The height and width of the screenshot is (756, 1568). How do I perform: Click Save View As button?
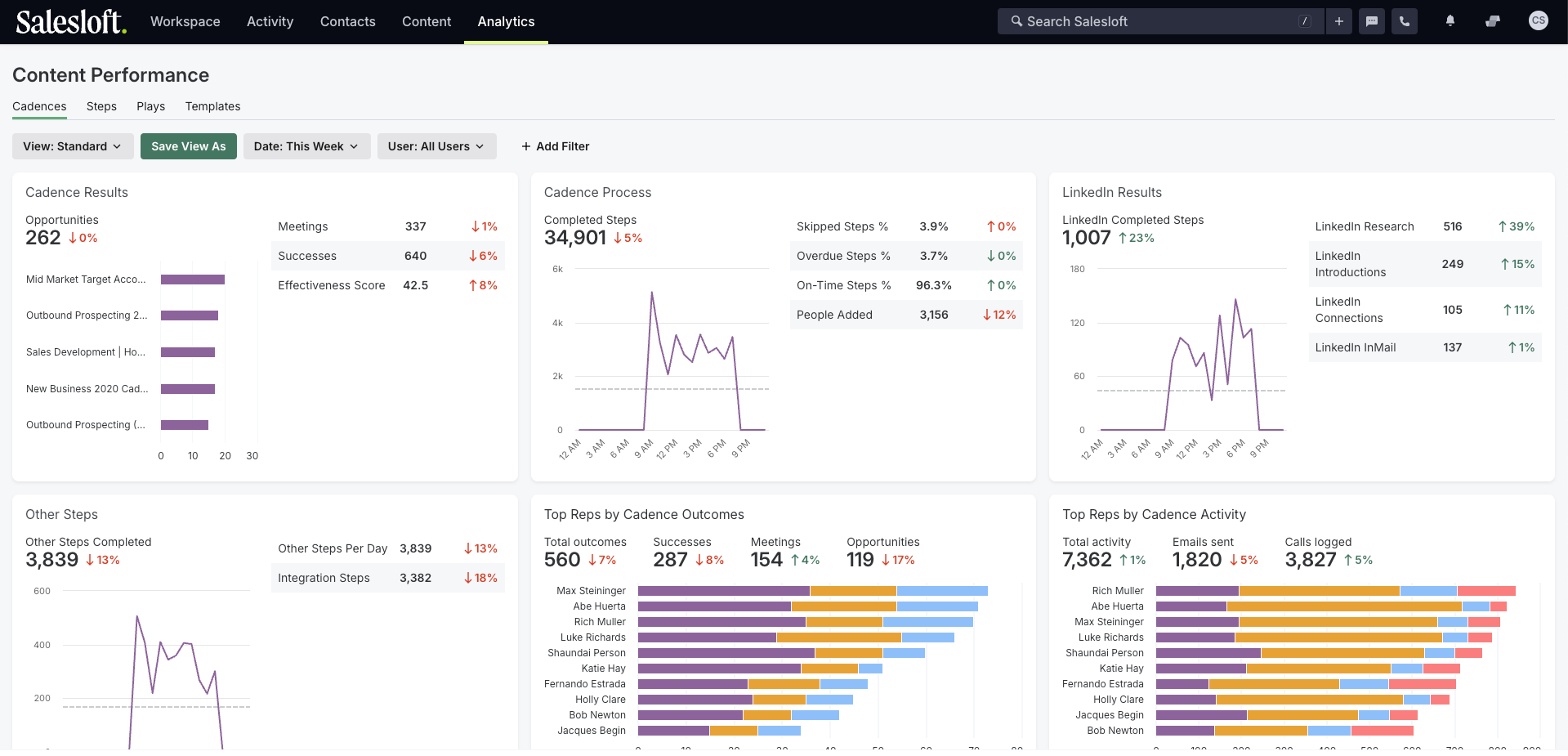pyautogui.click(x=189, y=146)
